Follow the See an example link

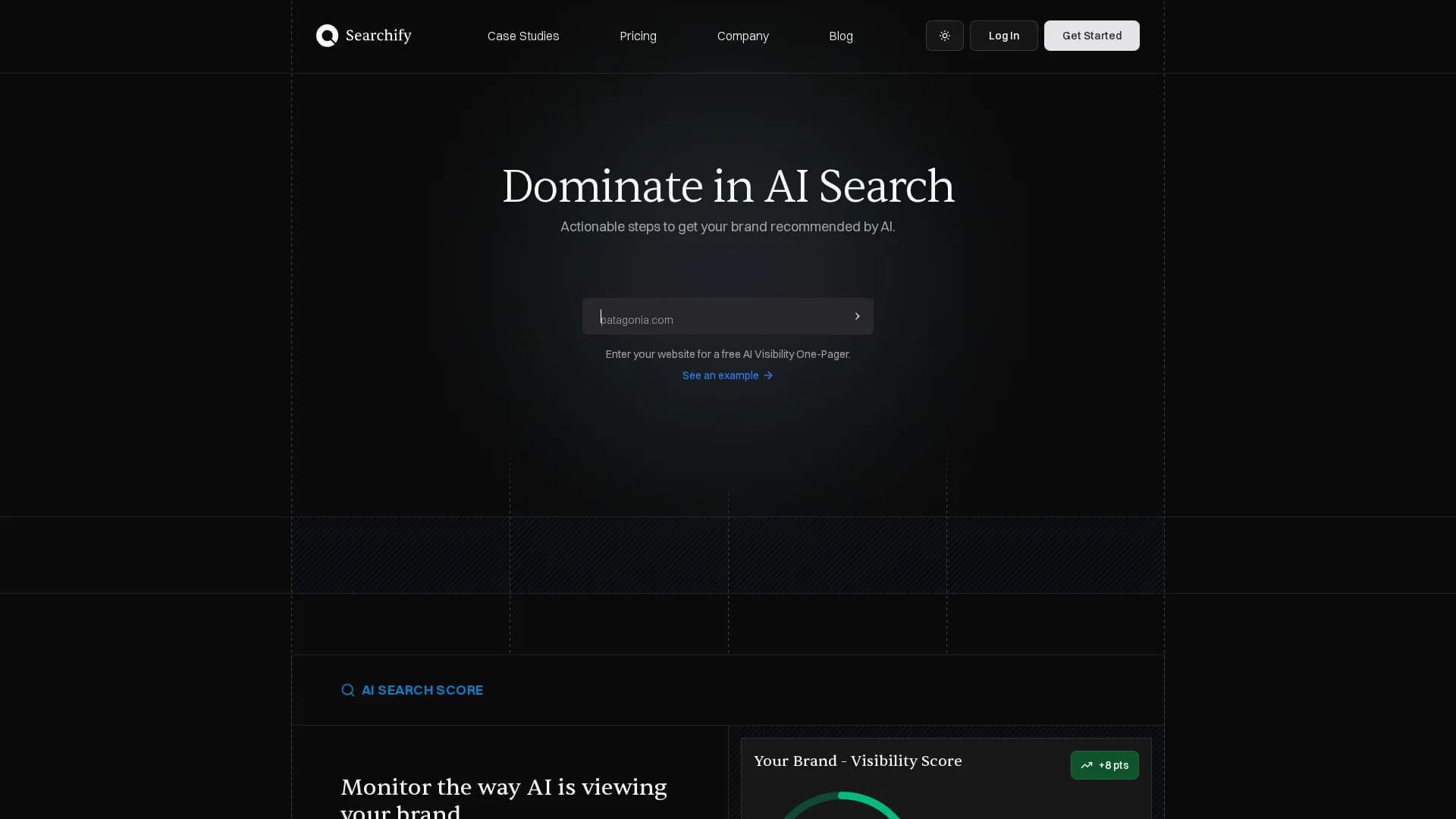click(x=727, y=375)
